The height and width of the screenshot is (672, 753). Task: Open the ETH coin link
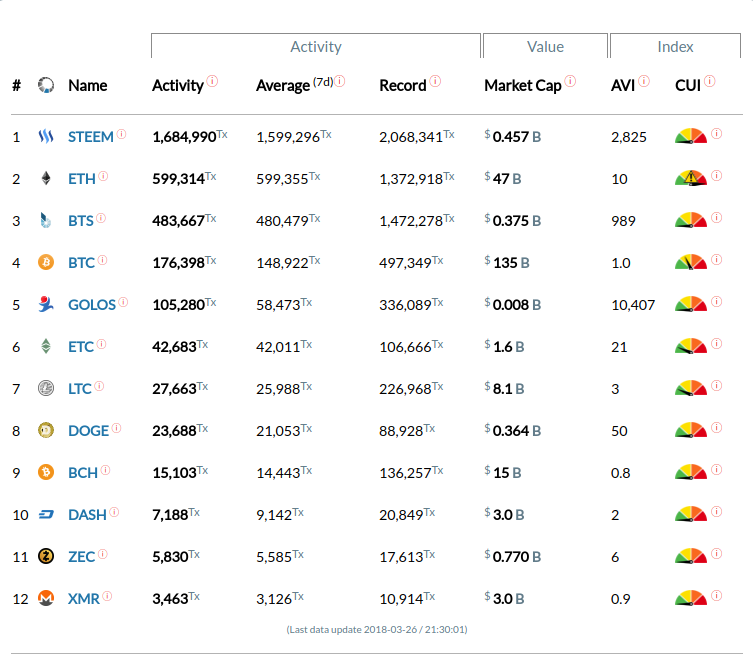[x=82, y=179]
